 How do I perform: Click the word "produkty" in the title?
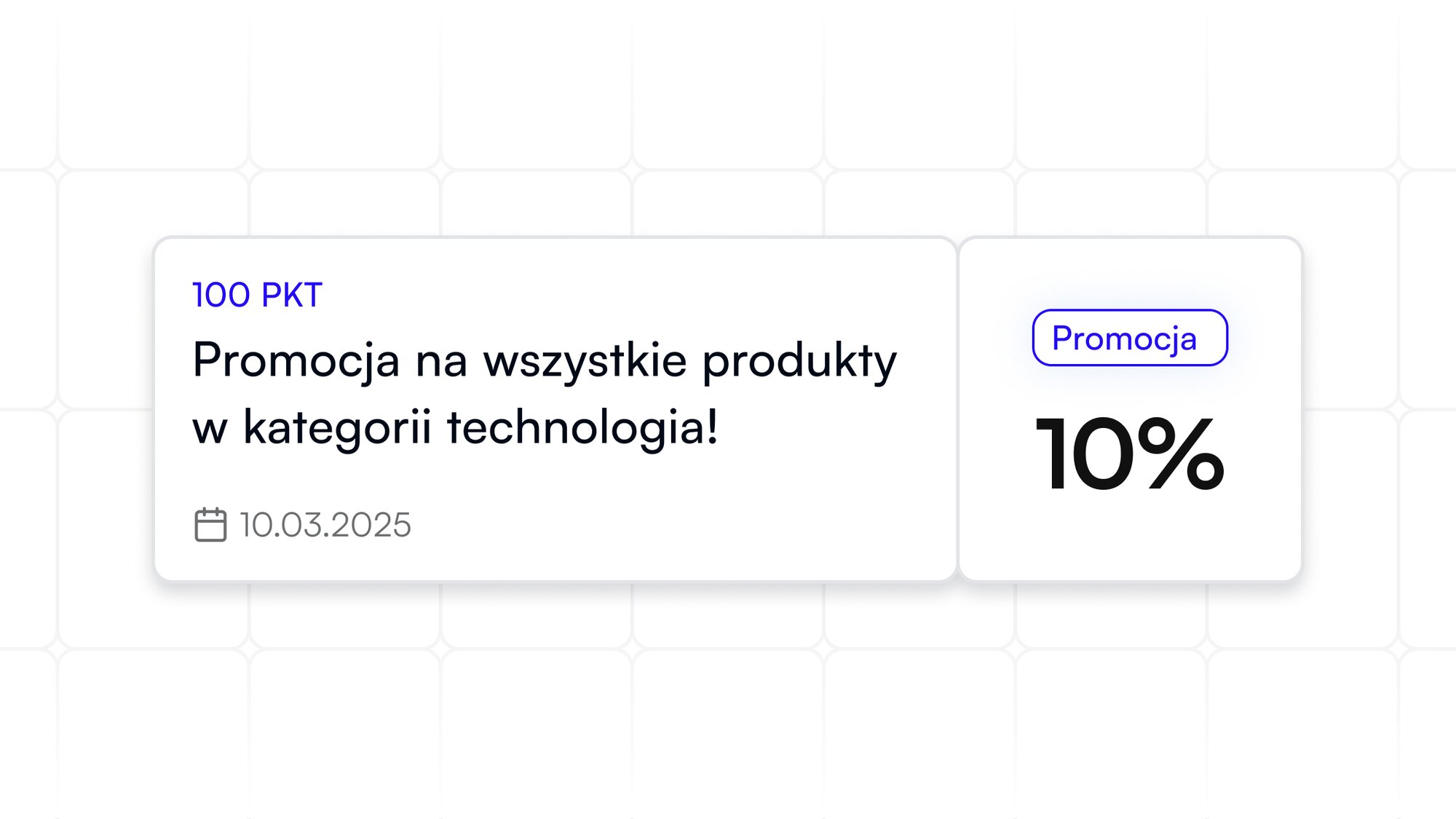point(799,360)
